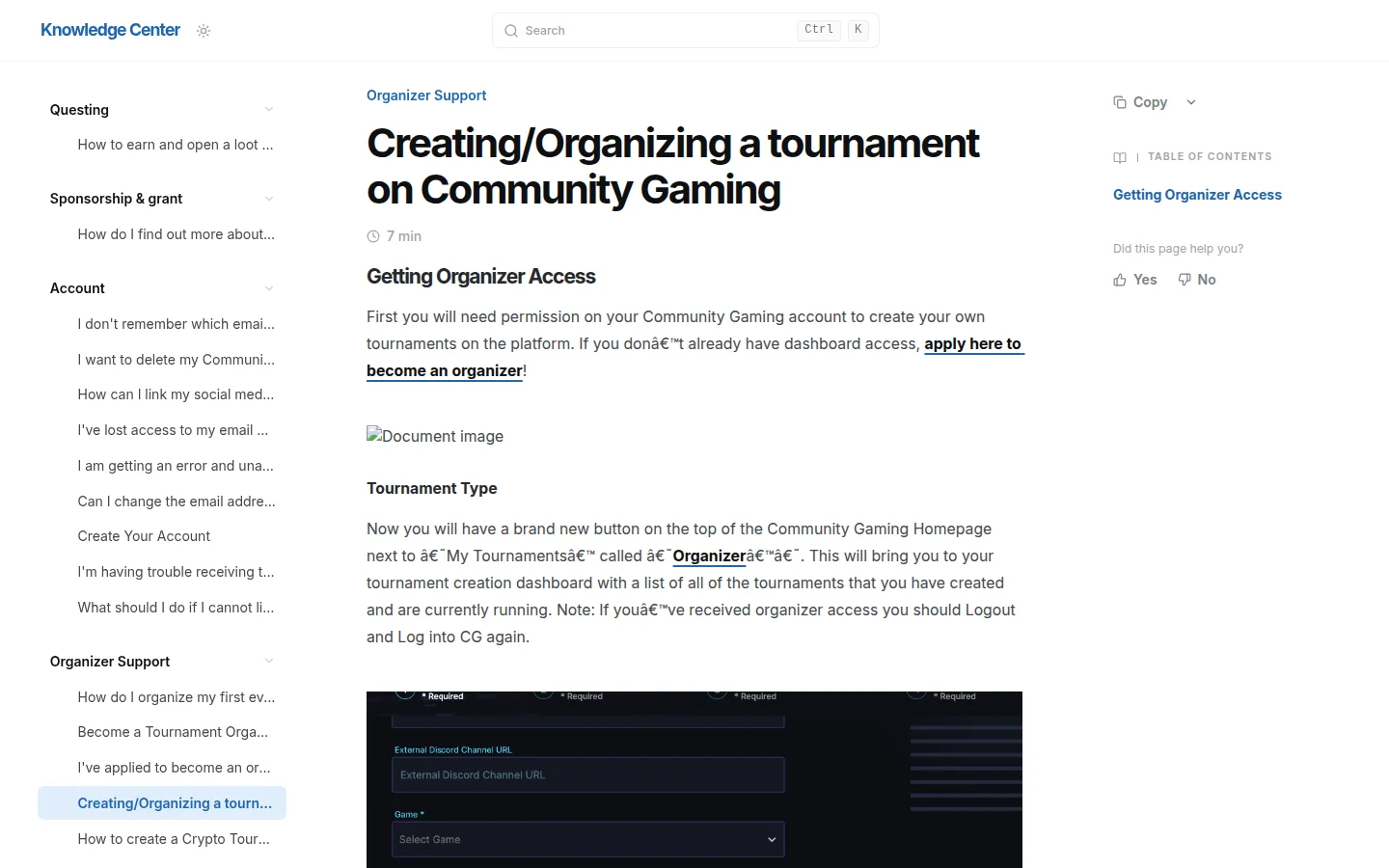Click the broken Document image placeholder
Screen dimensions: 1389x868
click(435, 436)
